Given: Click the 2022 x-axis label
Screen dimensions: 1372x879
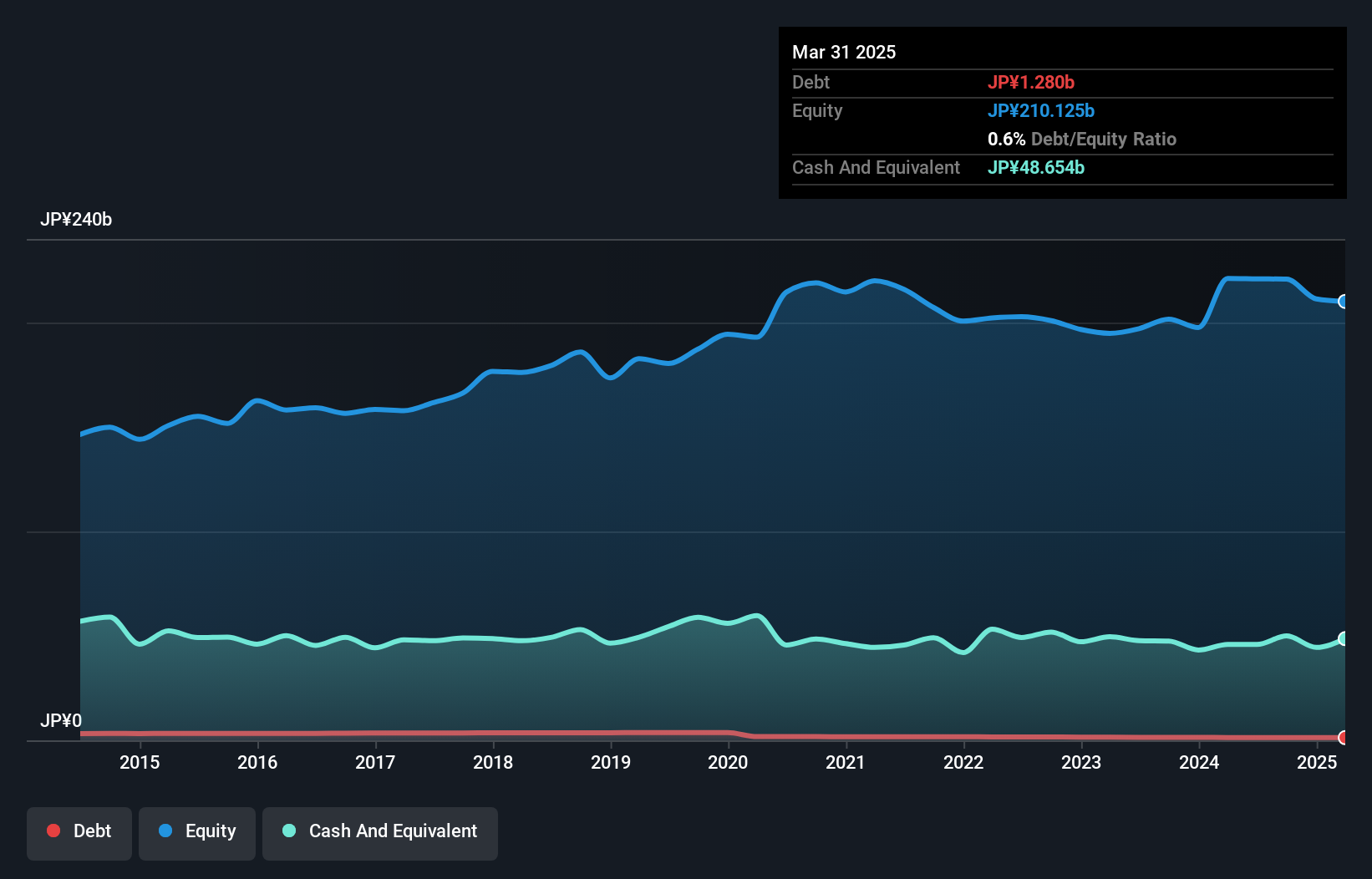Looking at the screenshot, I should click(963, 762).
